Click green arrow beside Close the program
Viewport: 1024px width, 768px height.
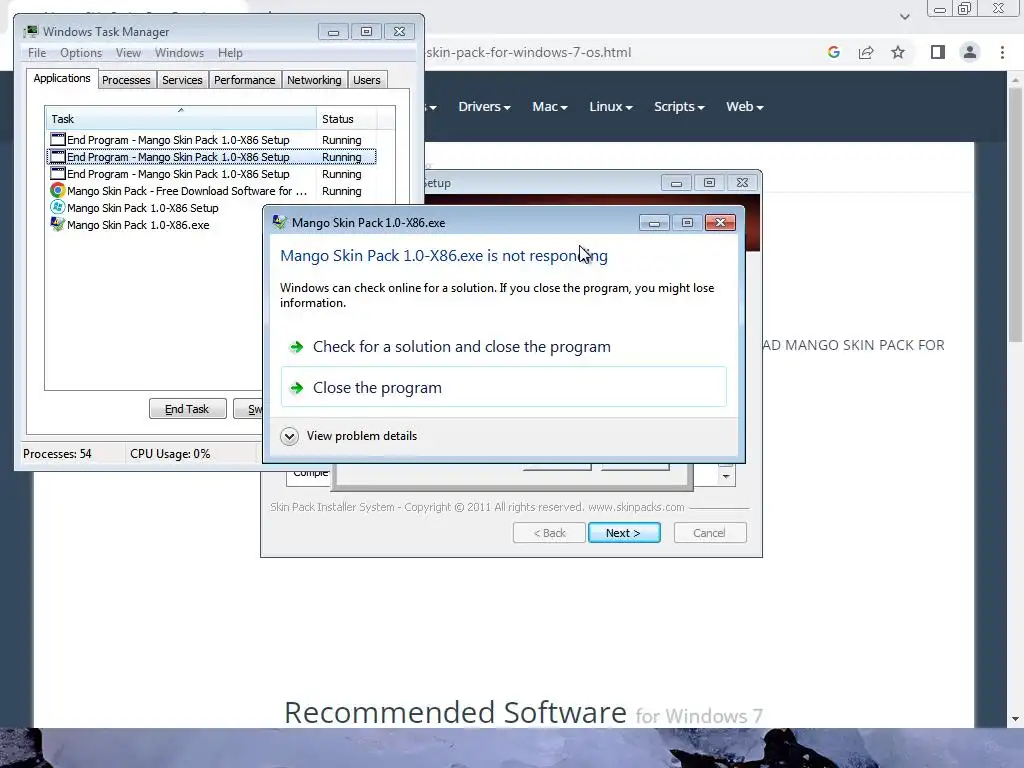[296, 388]
